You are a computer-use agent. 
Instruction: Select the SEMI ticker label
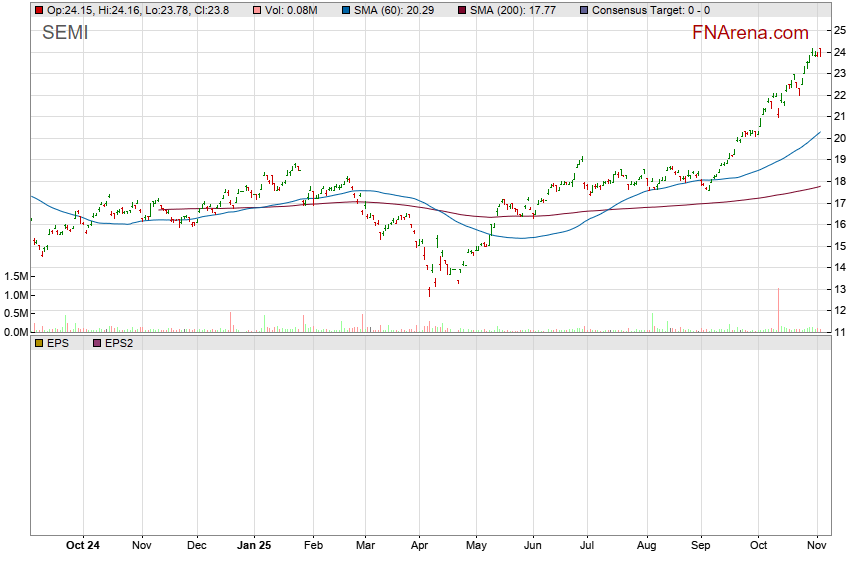pyautogui.click(x=65, y=34)
